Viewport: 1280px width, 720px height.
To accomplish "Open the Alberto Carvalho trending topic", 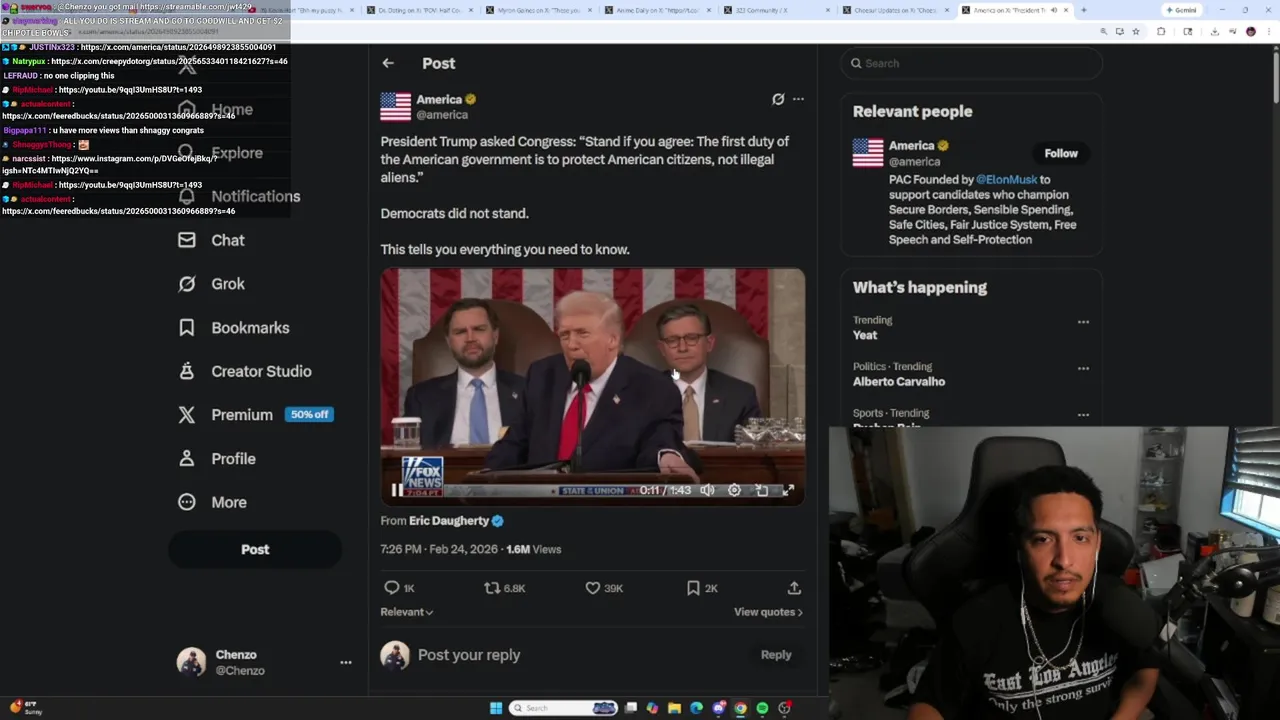I will tap(899, 381).
